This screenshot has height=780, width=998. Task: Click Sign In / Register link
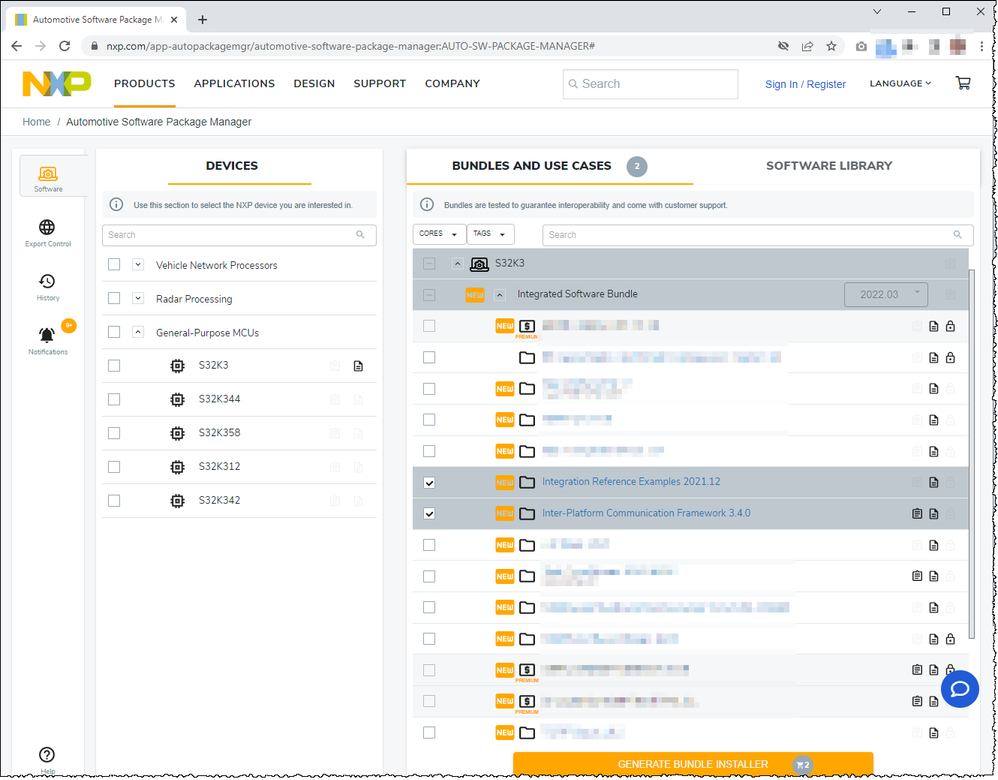[805, 84]
